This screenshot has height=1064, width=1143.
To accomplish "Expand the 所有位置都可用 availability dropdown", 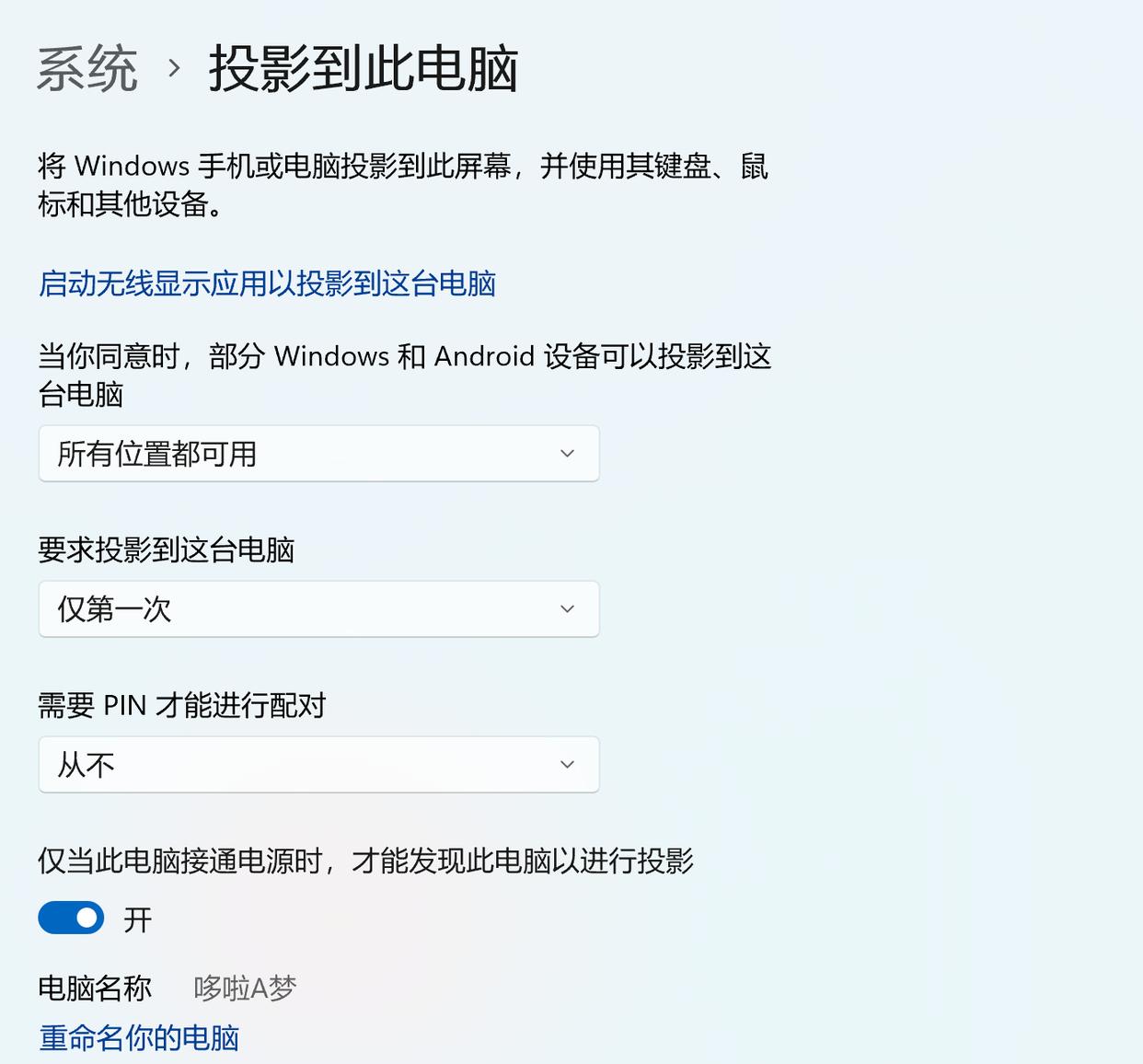I will pos(318,453).
